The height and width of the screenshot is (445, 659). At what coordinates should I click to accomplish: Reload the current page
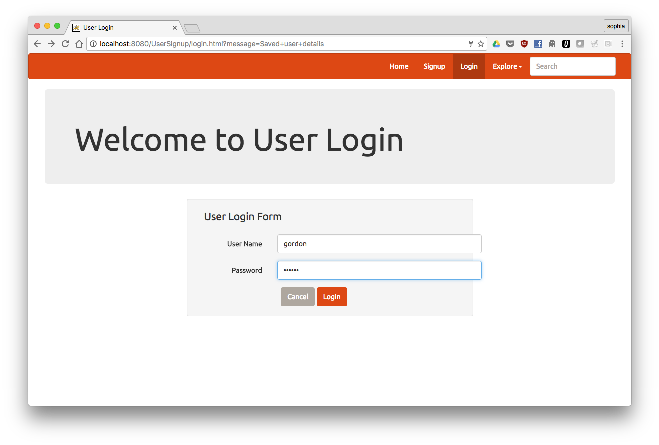pyautogui.click(x=65, y=44)
